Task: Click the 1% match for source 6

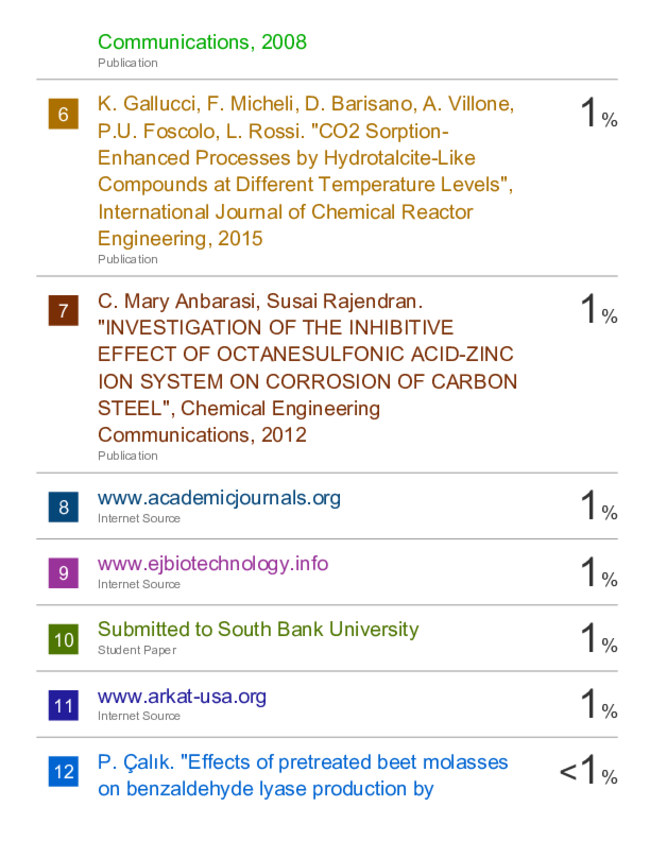Action: click(x=599, y=113)
